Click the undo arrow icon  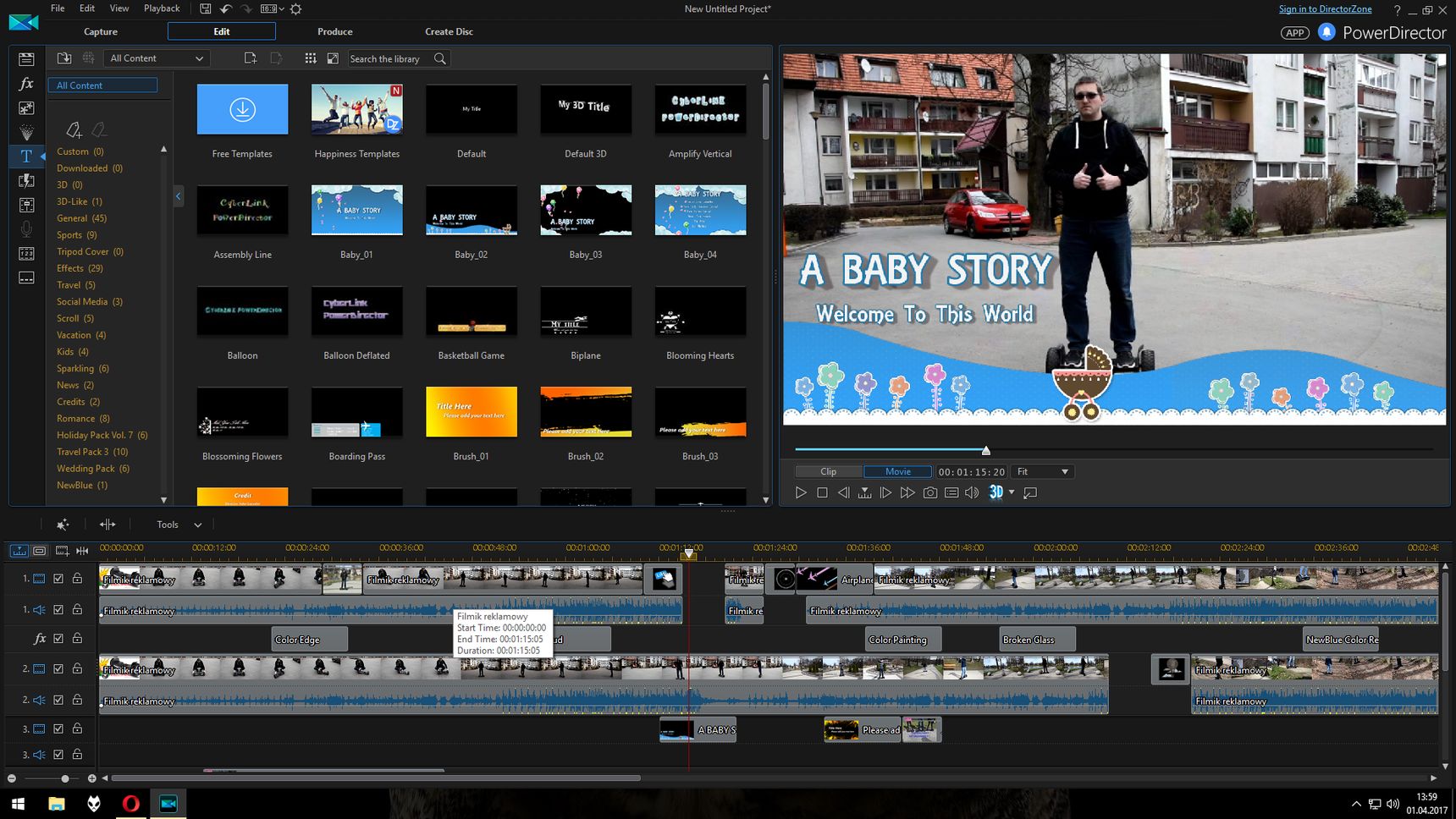[226, 8]
